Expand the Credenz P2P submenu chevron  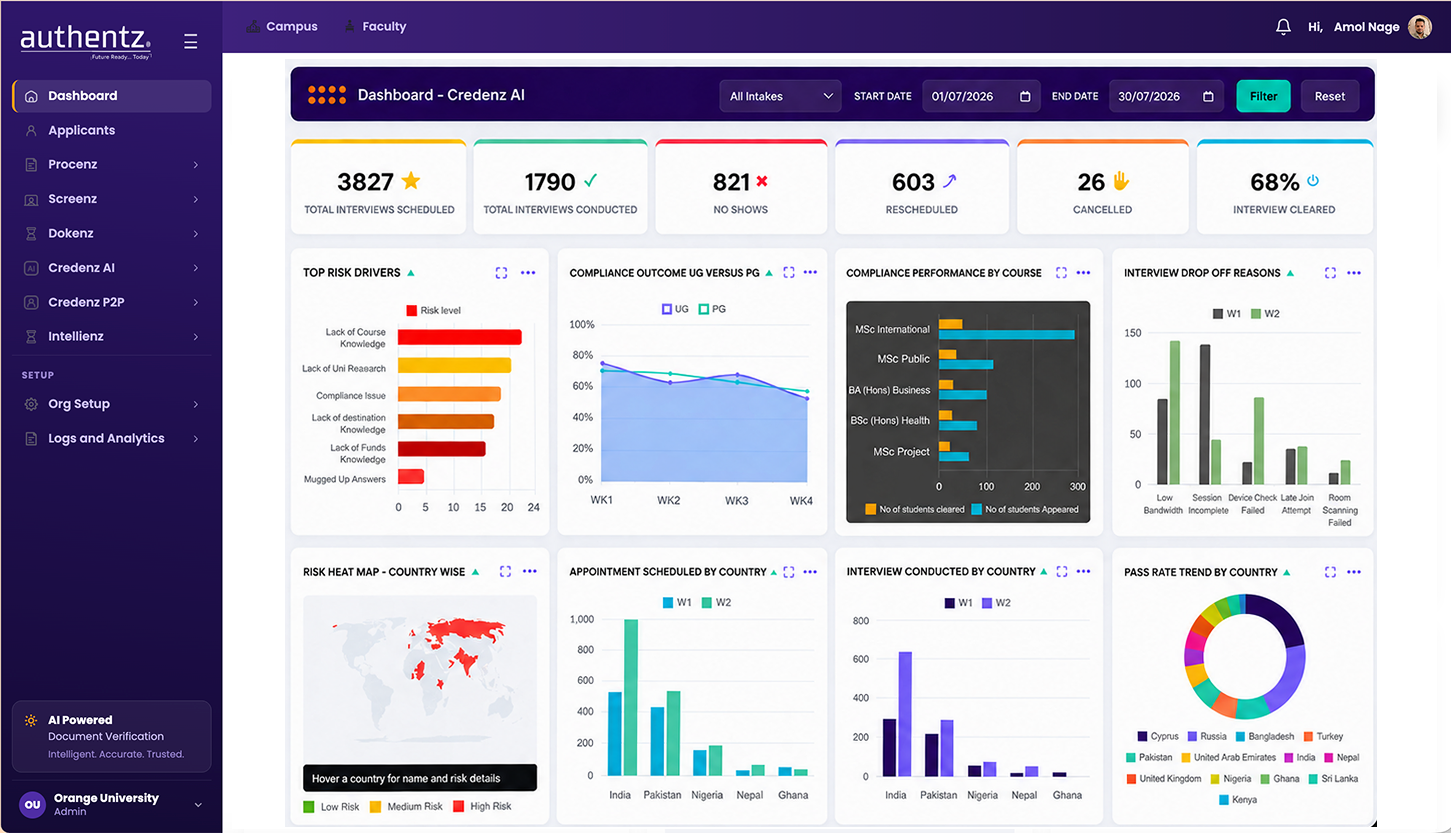coord(196,302)
